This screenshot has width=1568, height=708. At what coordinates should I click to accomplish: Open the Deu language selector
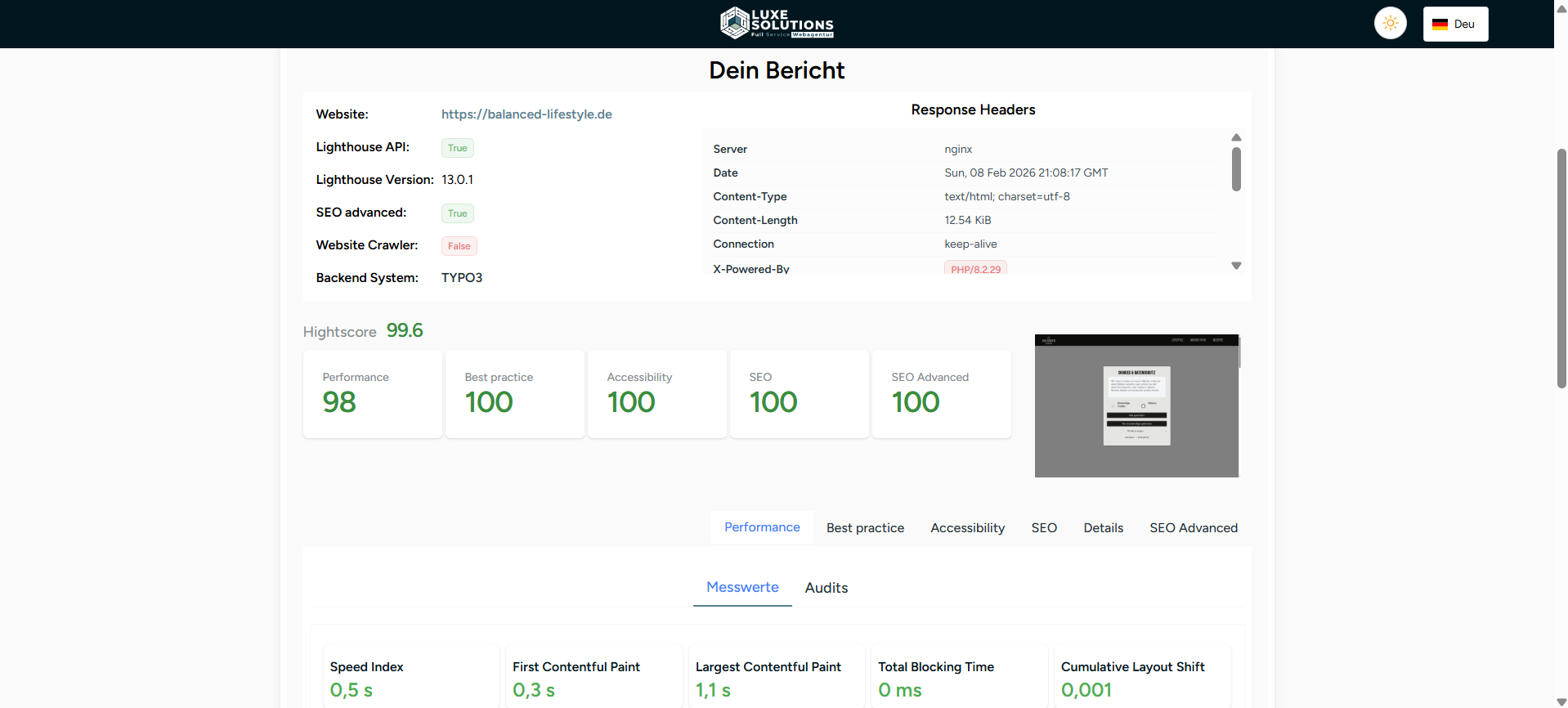pyautogui.click(x=1455, y=24)
